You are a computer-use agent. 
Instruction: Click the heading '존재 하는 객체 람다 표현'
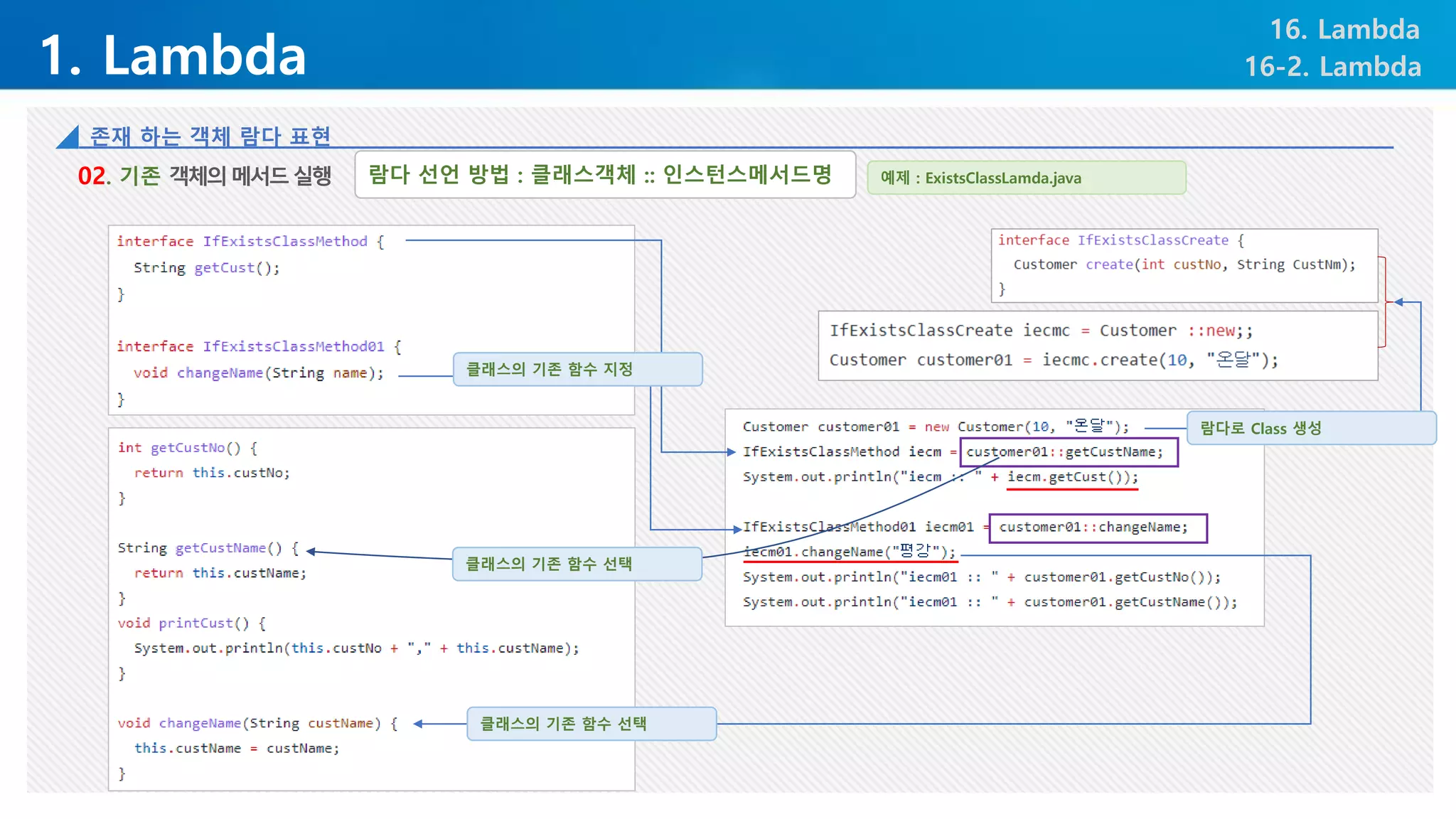pyautogui.click(x=210, y=136)
